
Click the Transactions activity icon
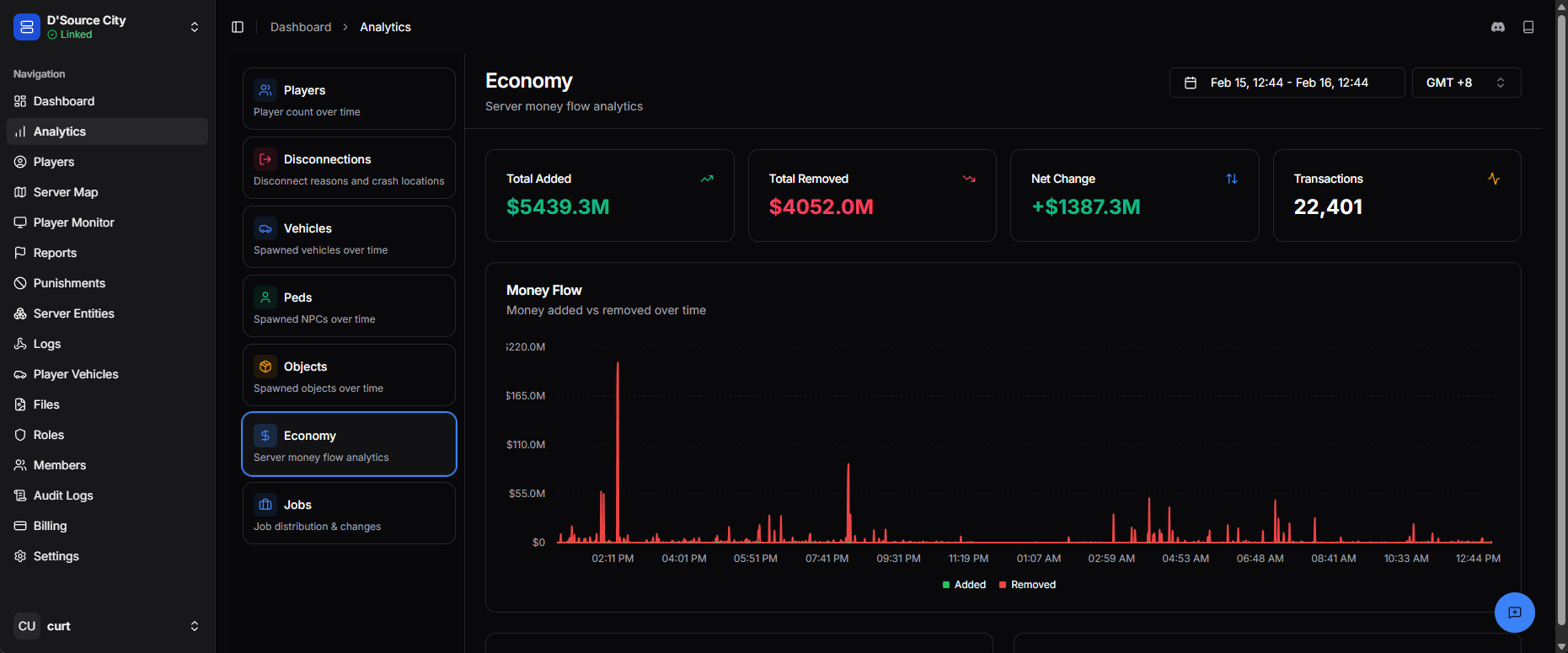coord(1494,179)
